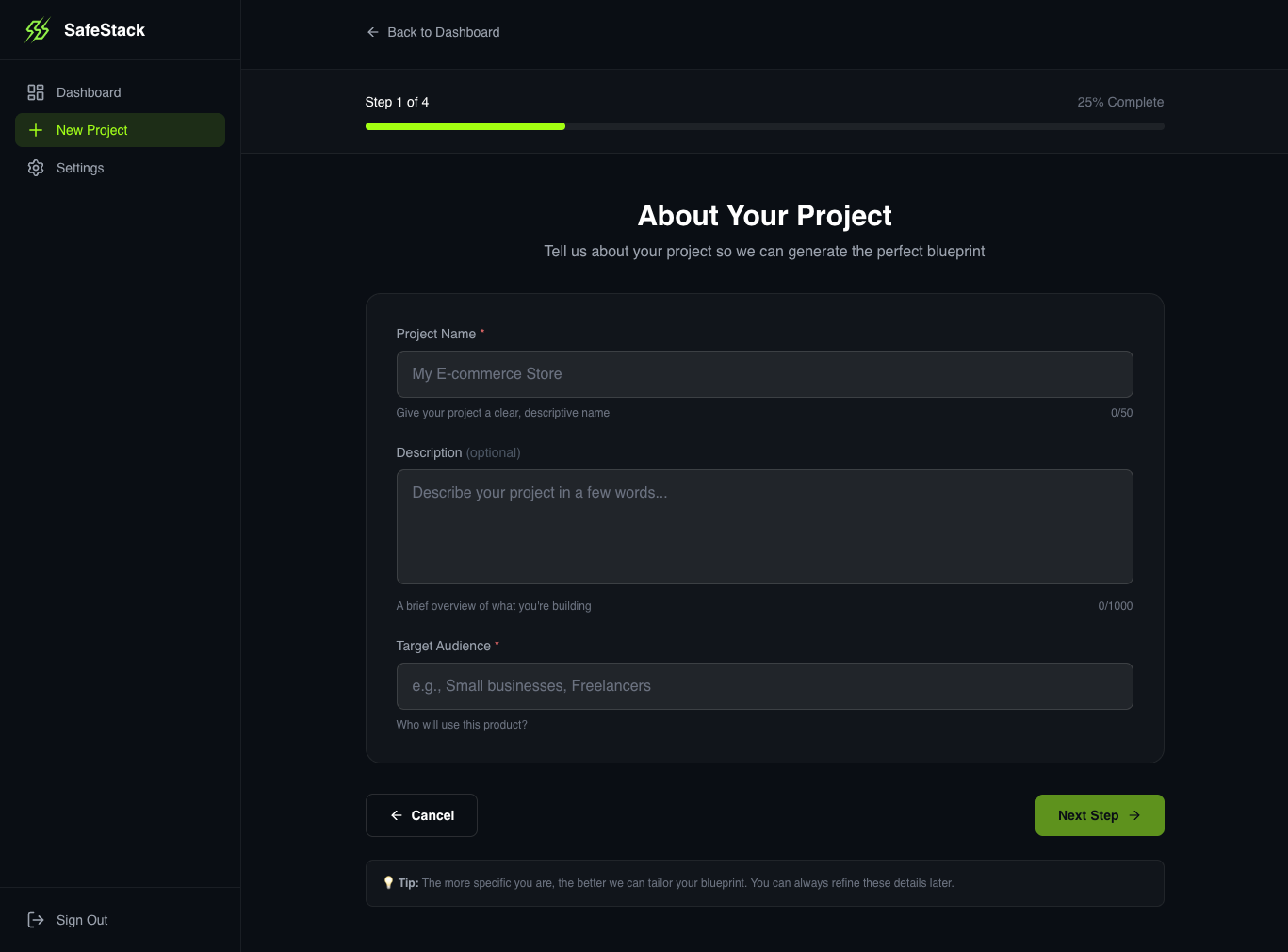
Task: Sign Out of SafeStack
Action: 82,920
